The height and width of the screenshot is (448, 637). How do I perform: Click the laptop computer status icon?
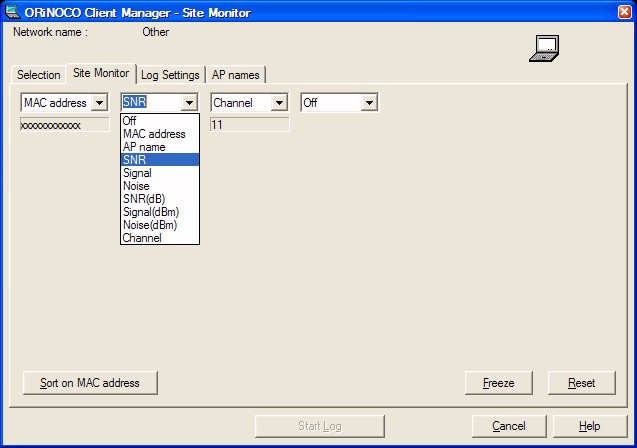coord(543,48)
